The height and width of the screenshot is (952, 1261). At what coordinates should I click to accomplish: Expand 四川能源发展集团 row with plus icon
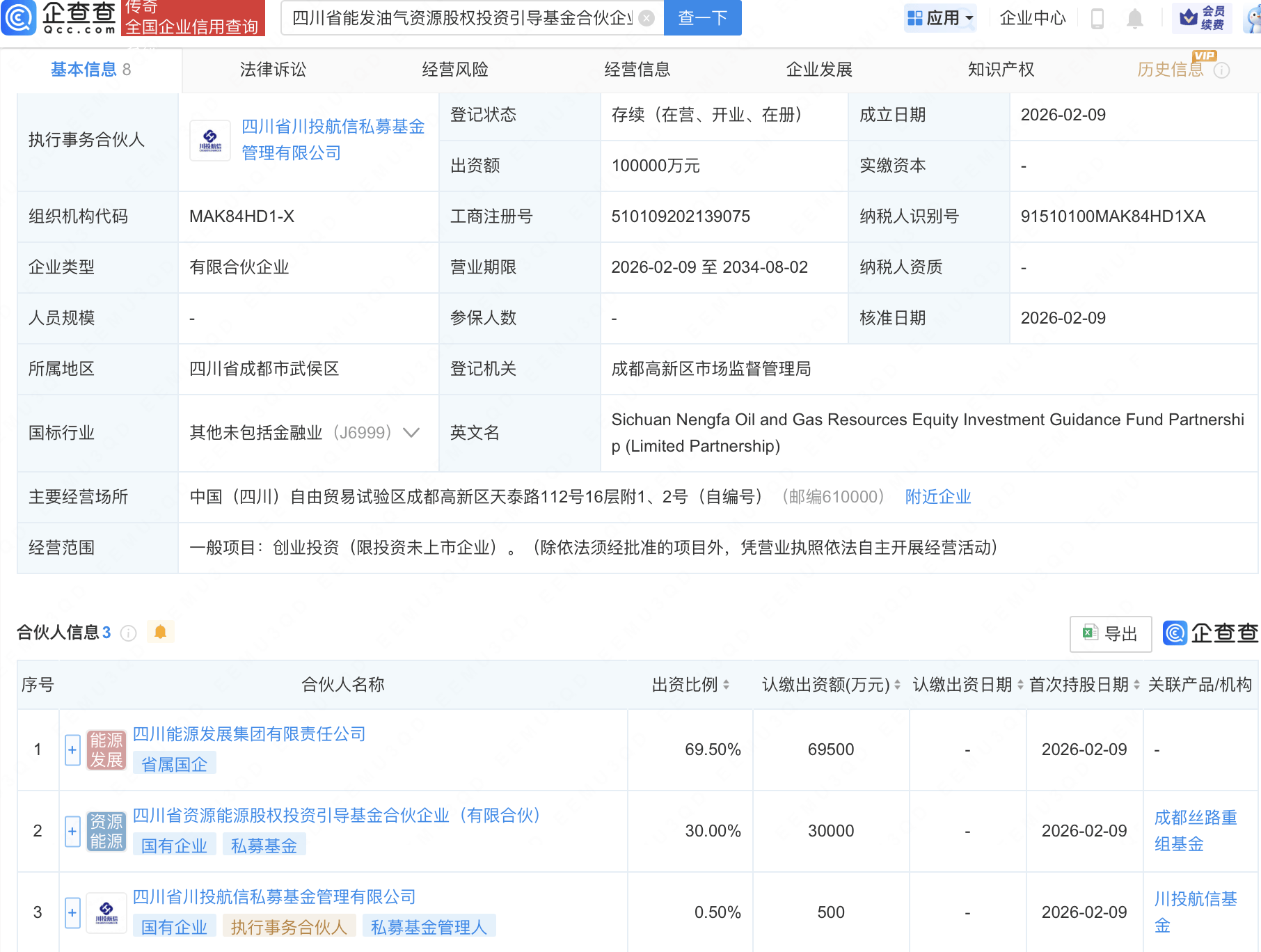(72, 749)
